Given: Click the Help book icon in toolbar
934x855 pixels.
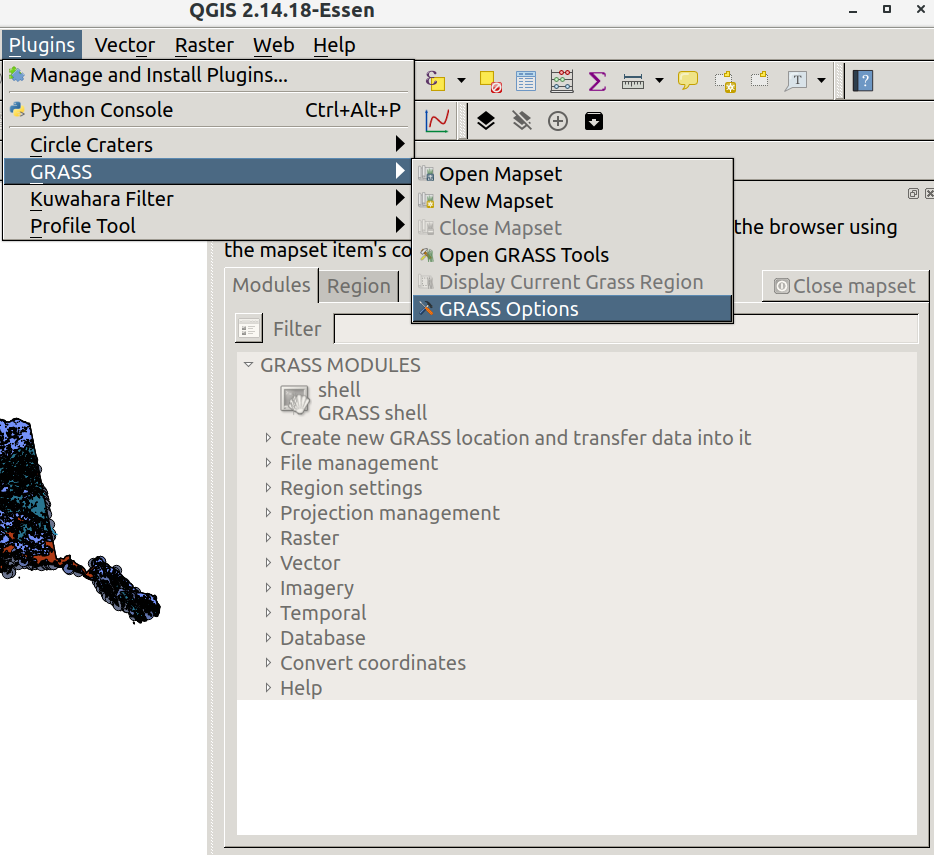Looking at the screenshot, I should coord(863,80).
